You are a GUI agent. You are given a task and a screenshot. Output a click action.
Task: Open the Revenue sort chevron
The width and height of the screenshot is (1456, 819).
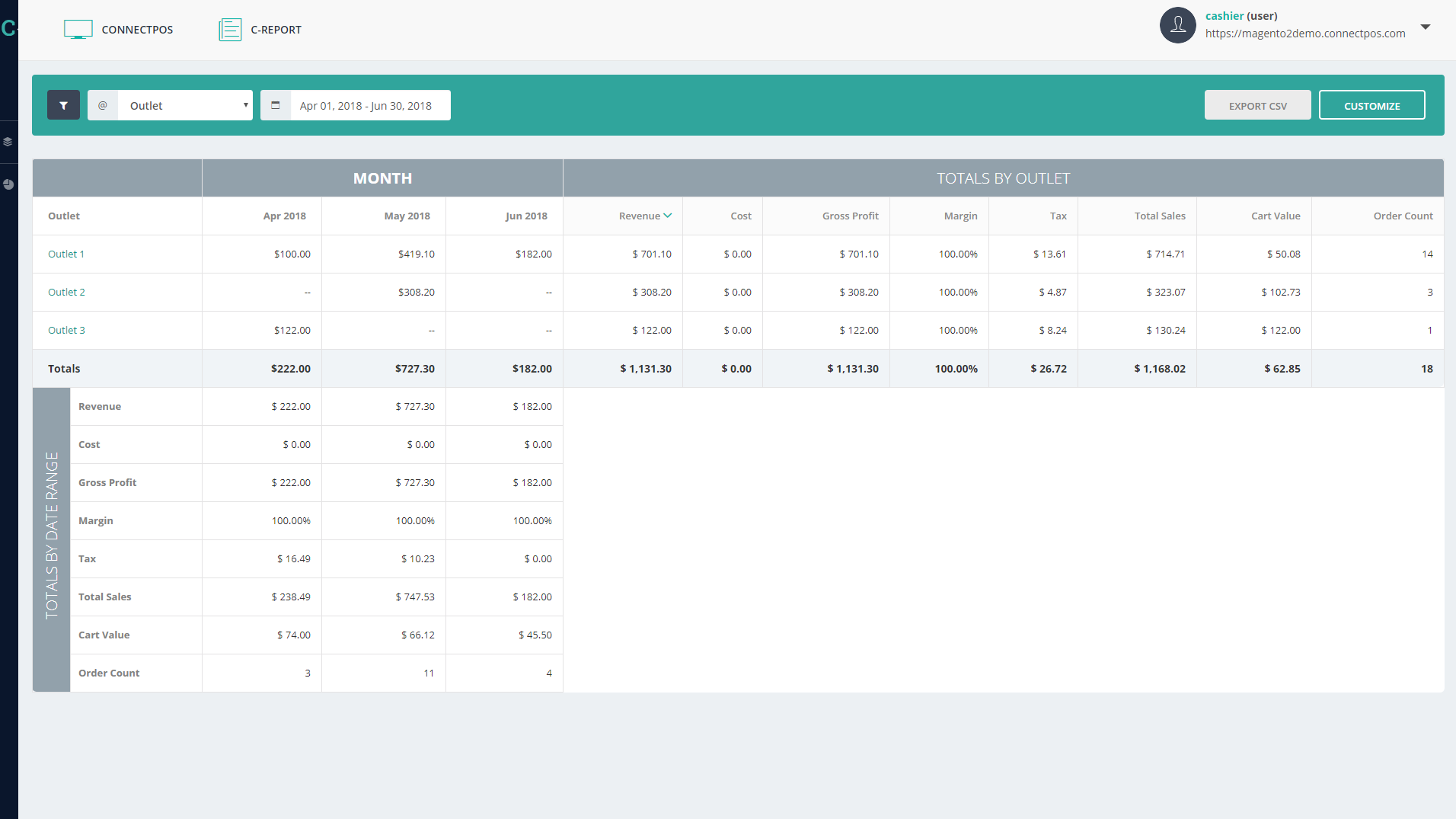pyautogui.click(x=669, y=215)
